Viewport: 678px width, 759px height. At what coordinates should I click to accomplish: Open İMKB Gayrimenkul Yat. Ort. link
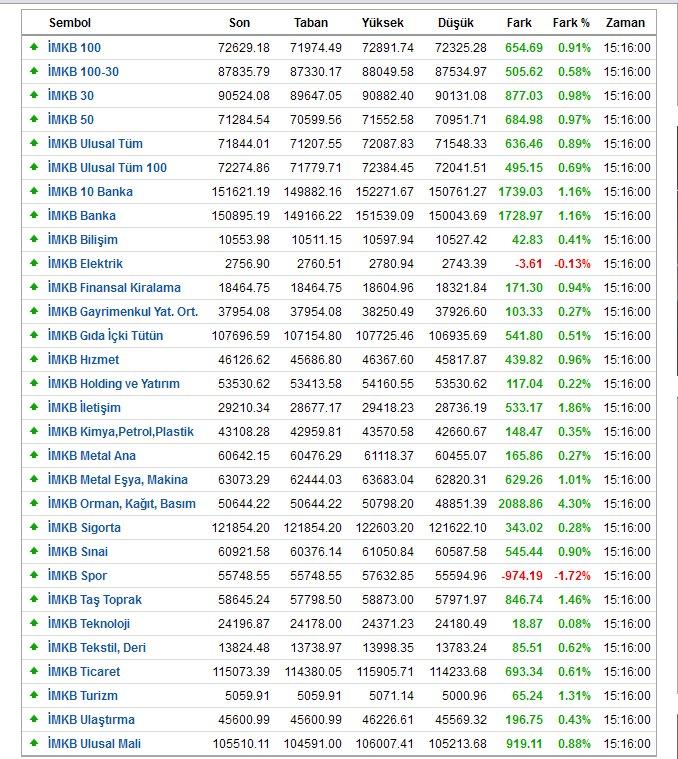point(123,311)
